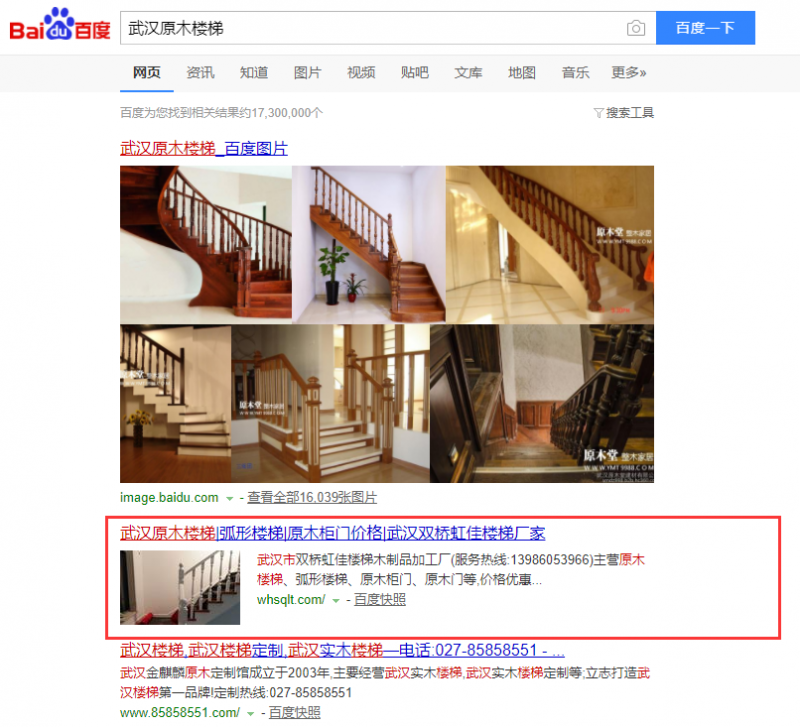Select the 地图 tab
This screenshot has height=727, width=800.
[x=521, y=72]
